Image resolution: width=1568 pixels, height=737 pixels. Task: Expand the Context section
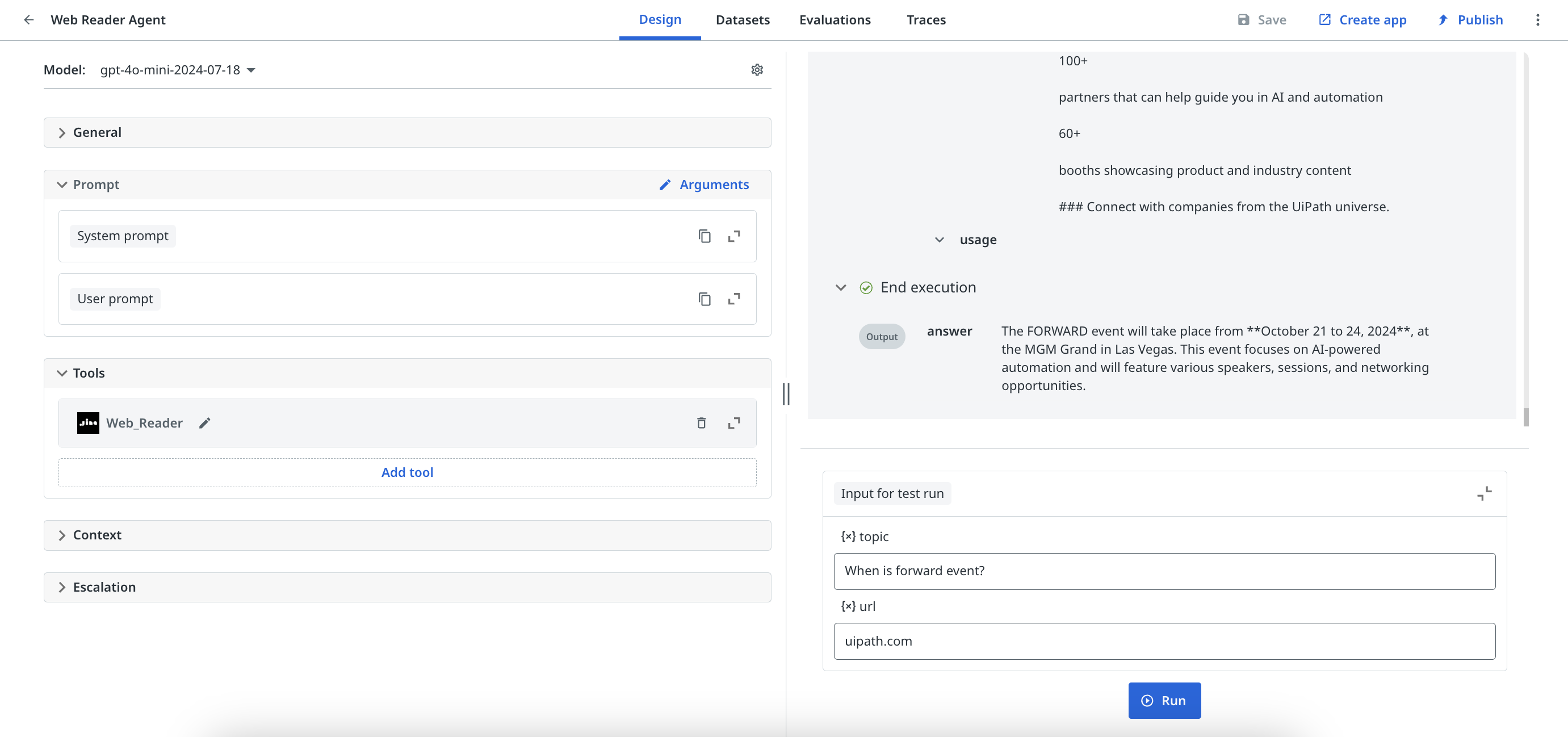(x=407, y=535)
